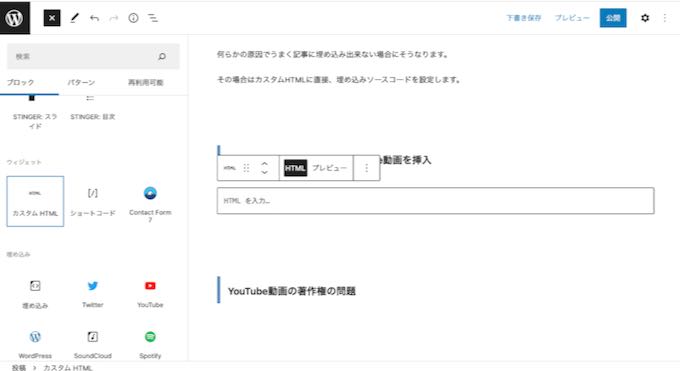The image size is (680, 371).
Task: Save the draft with 下書き保存
Action: pos(523,18)
